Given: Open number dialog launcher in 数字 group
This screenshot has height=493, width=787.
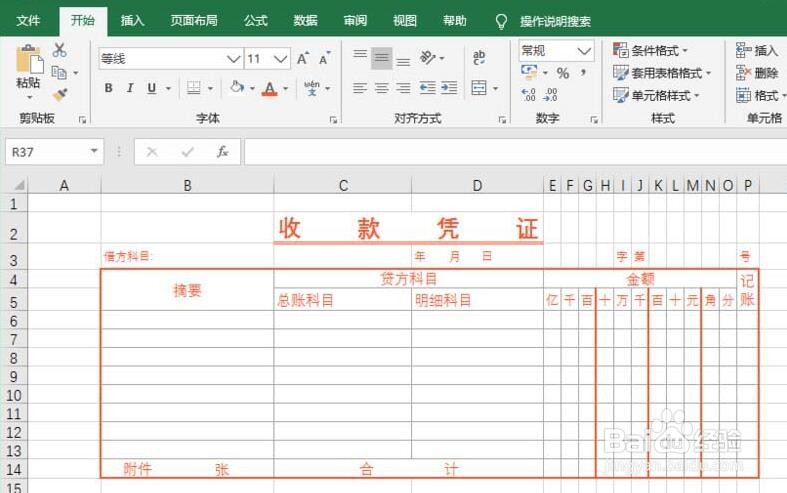Looking at the screenshot, I should 594,119.
